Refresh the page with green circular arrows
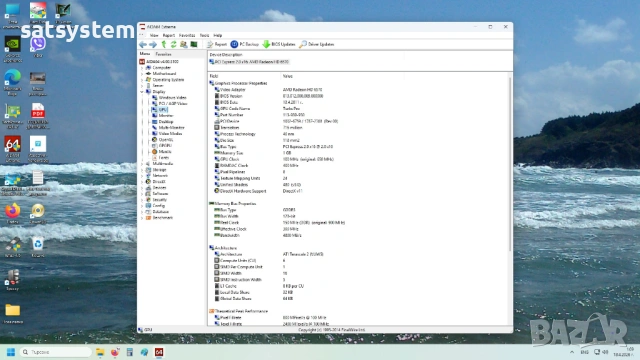This screenshot has width=640, height=360. tap(173, 44)
